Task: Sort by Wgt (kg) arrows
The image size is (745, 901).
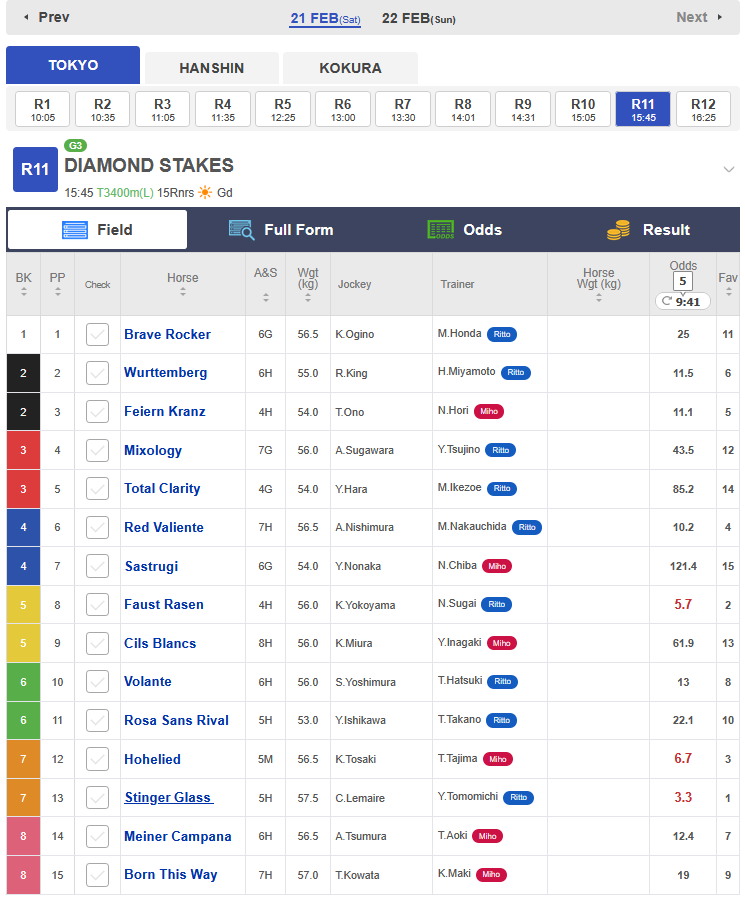Action: click(x=308, y=298)
